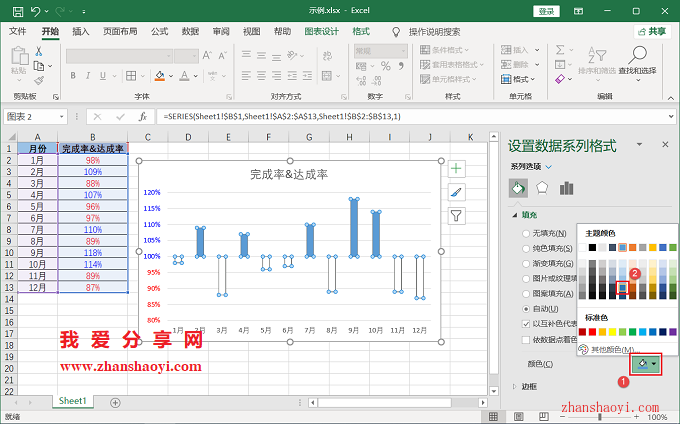Click the insert function fx icon
The height and width of the screenshot is (424, 680).
point(143,117)
